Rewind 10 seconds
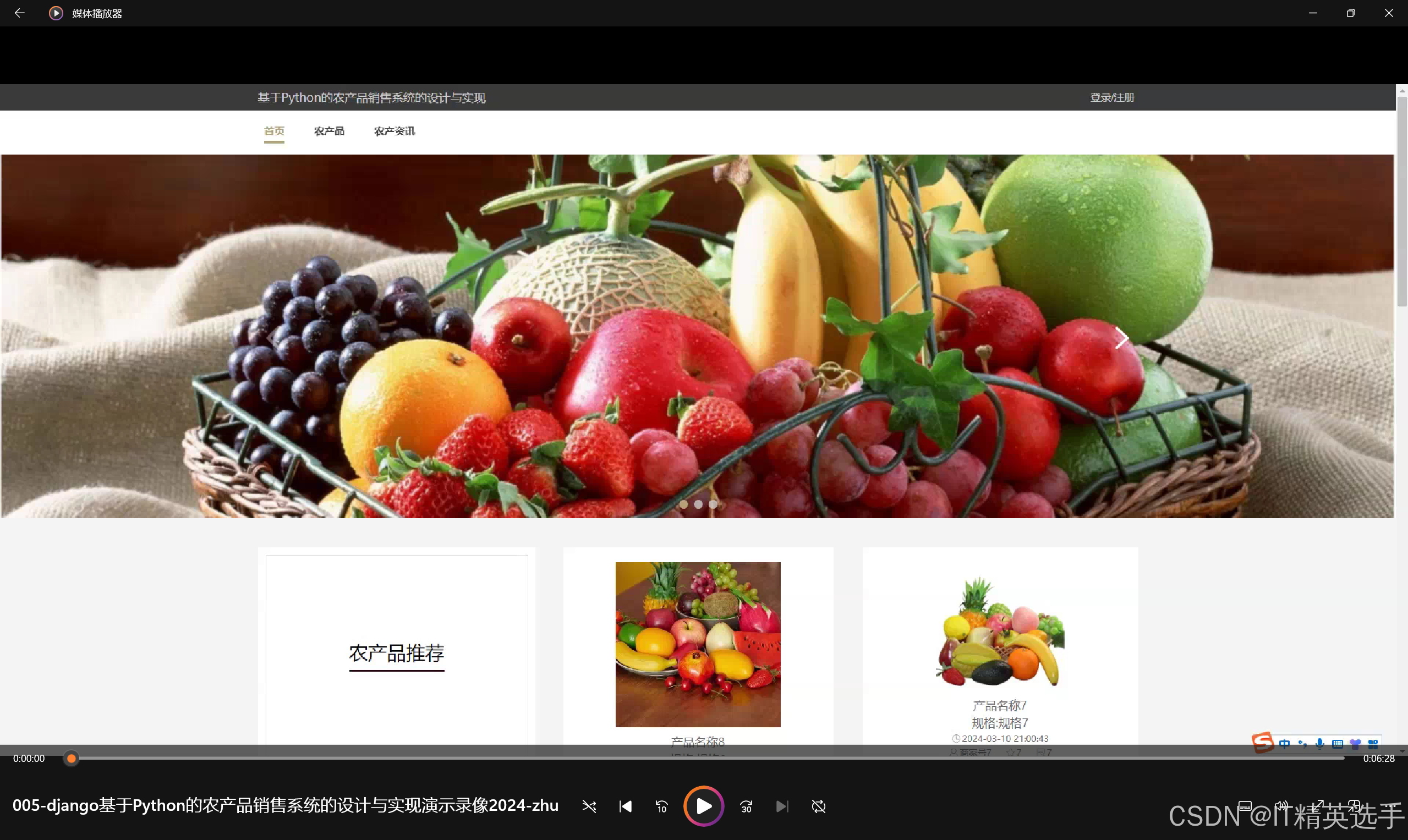The height and width of the screenshot is (840, 1408). click(x=661, y=806)
